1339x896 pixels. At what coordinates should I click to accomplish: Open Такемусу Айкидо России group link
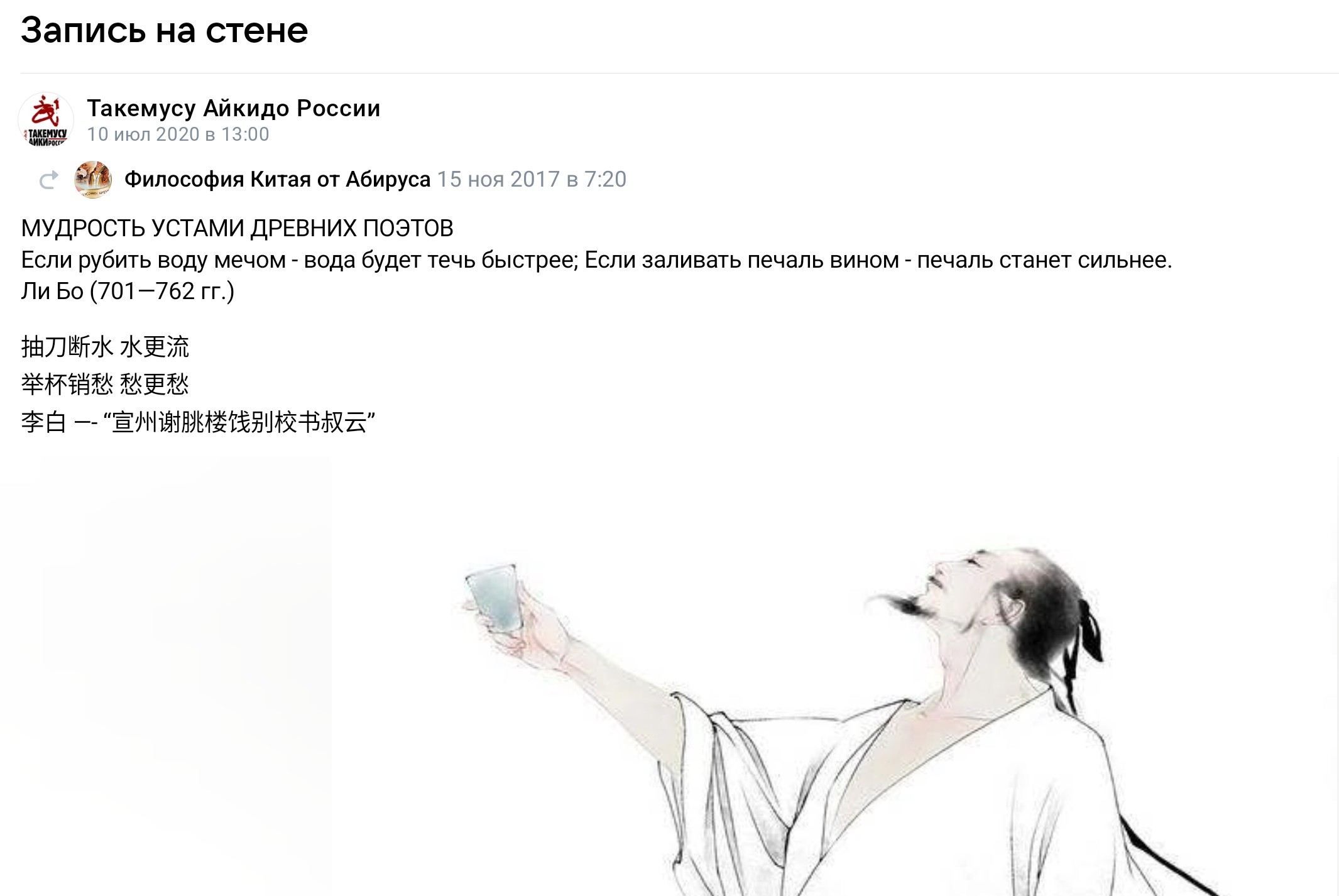233,108
